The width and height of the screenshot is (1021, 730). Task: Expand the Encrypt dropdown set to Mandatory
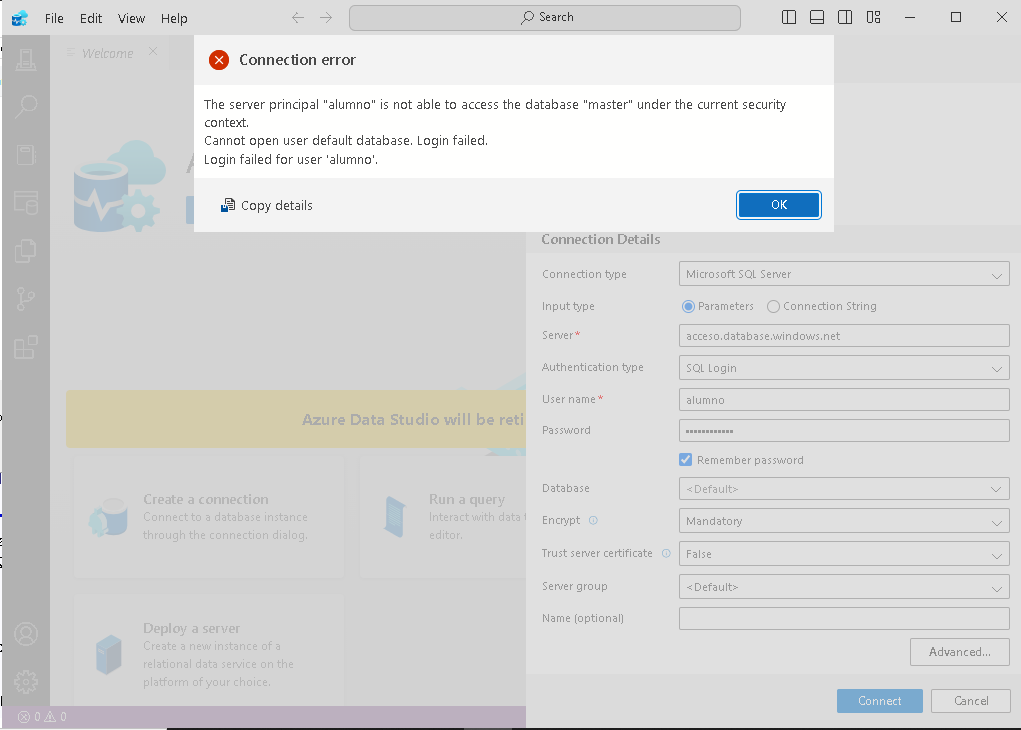[843, 521]
